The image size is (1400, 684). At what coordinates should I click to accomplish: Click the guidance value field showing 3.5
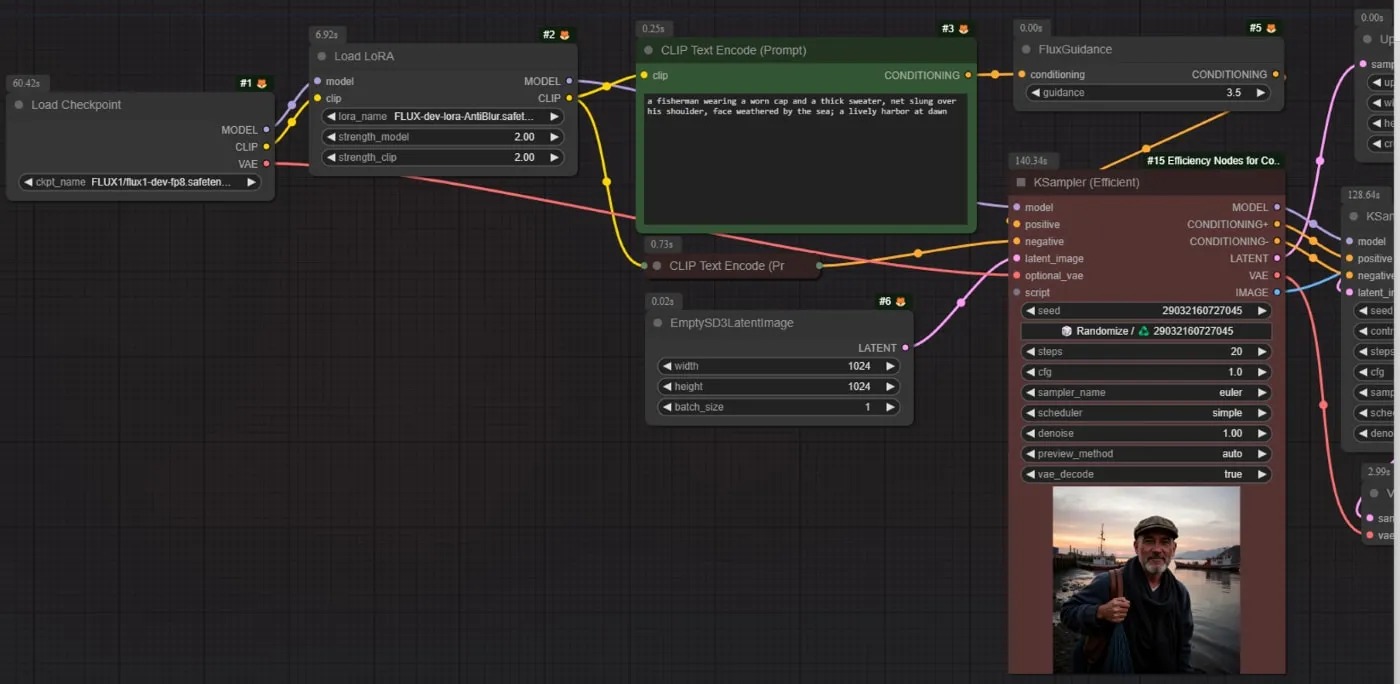[1148, 92]
